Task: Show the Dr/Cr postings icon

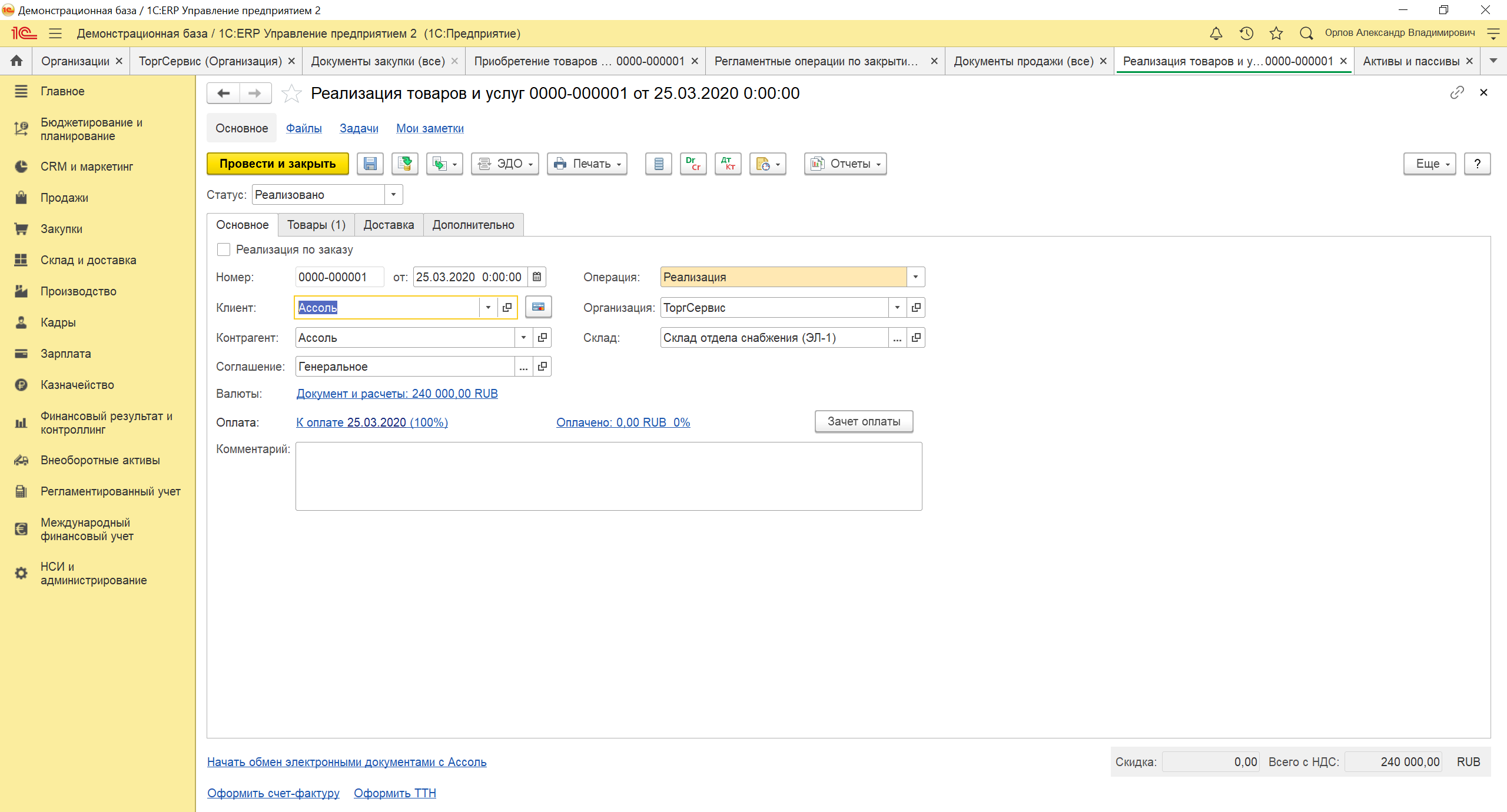Action: tap(693, 164)
